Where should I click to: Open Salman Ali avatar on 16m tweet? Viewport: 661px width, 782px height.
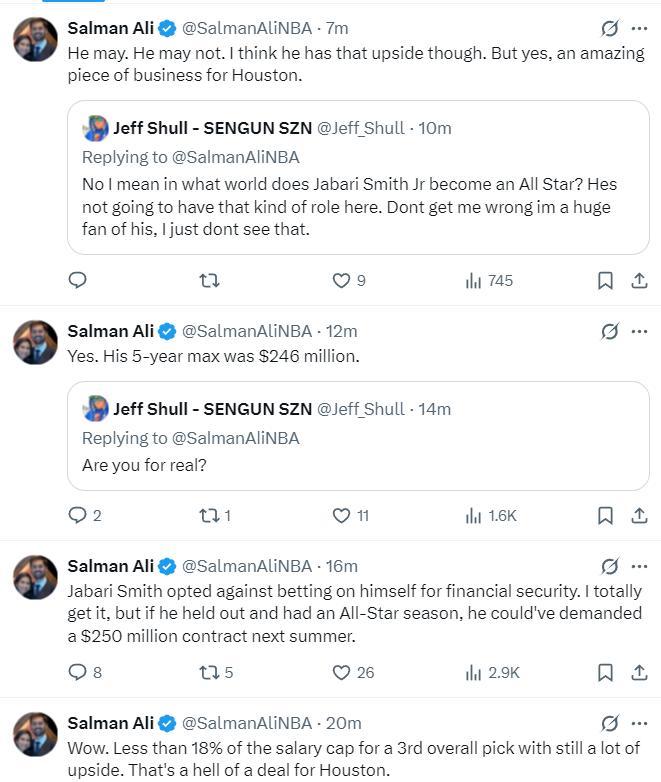[35, 578]
